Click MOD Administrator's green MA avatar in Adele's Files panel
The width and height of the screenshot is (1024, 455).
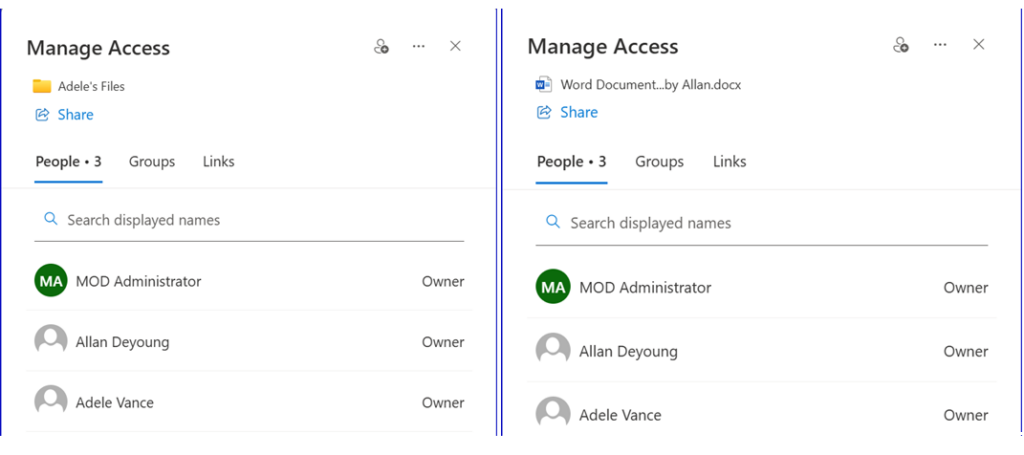51,282
